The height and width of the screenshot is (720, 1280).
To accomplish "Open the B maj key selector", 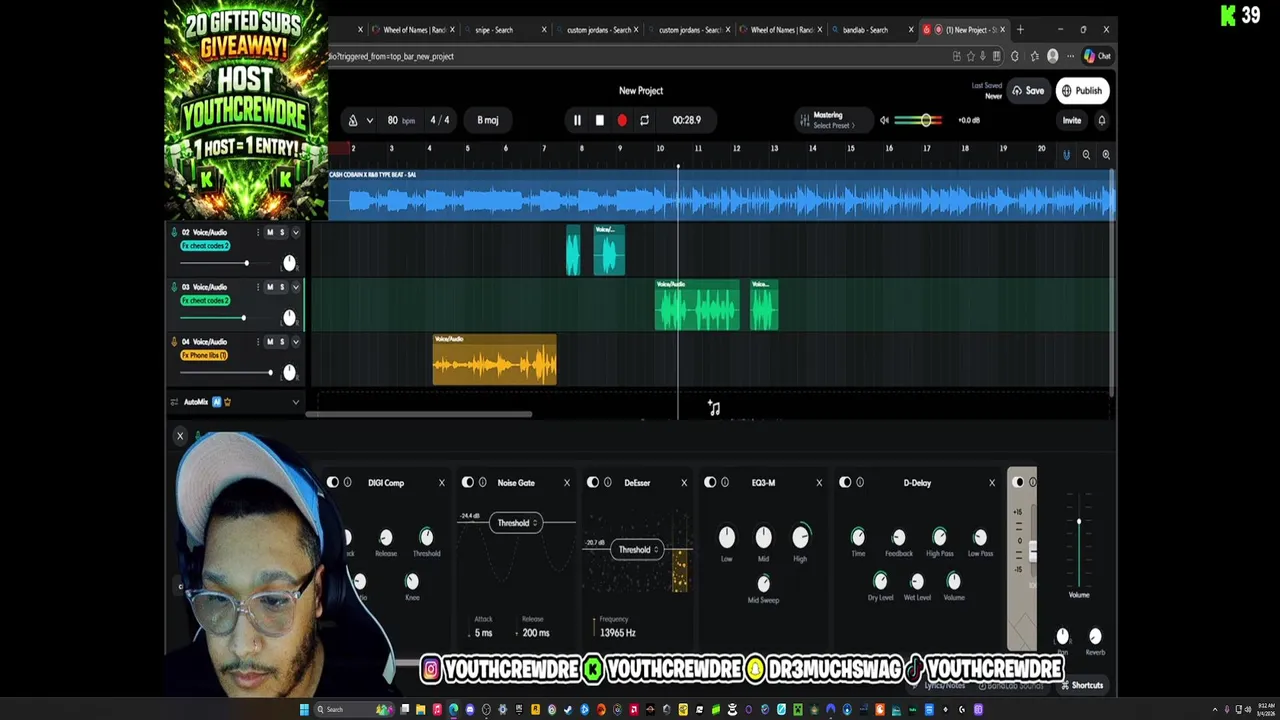I will pyautogui.click(x=488, y=120).
